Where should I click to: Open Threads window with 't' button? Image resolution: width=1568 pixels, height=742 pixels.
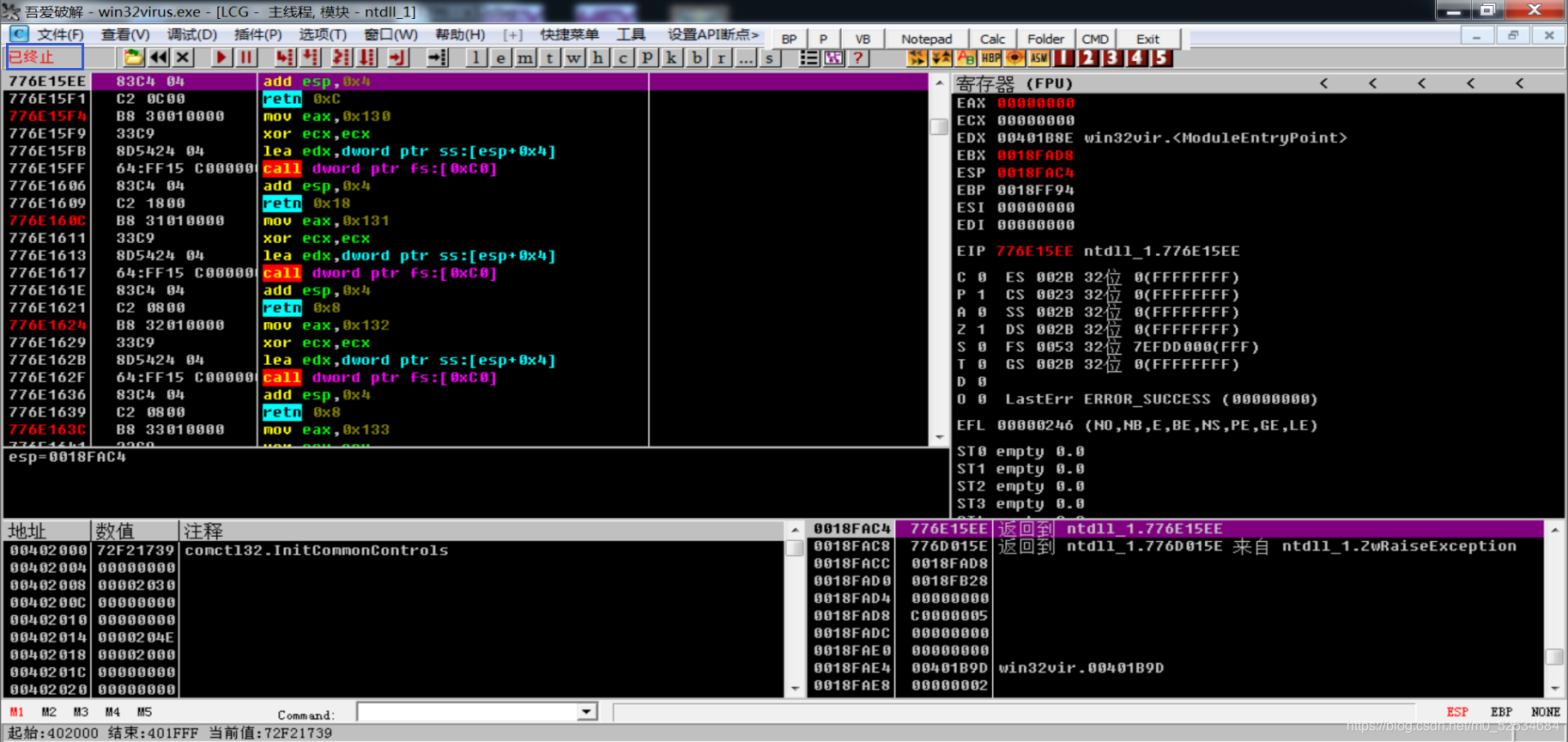(550, 58)
